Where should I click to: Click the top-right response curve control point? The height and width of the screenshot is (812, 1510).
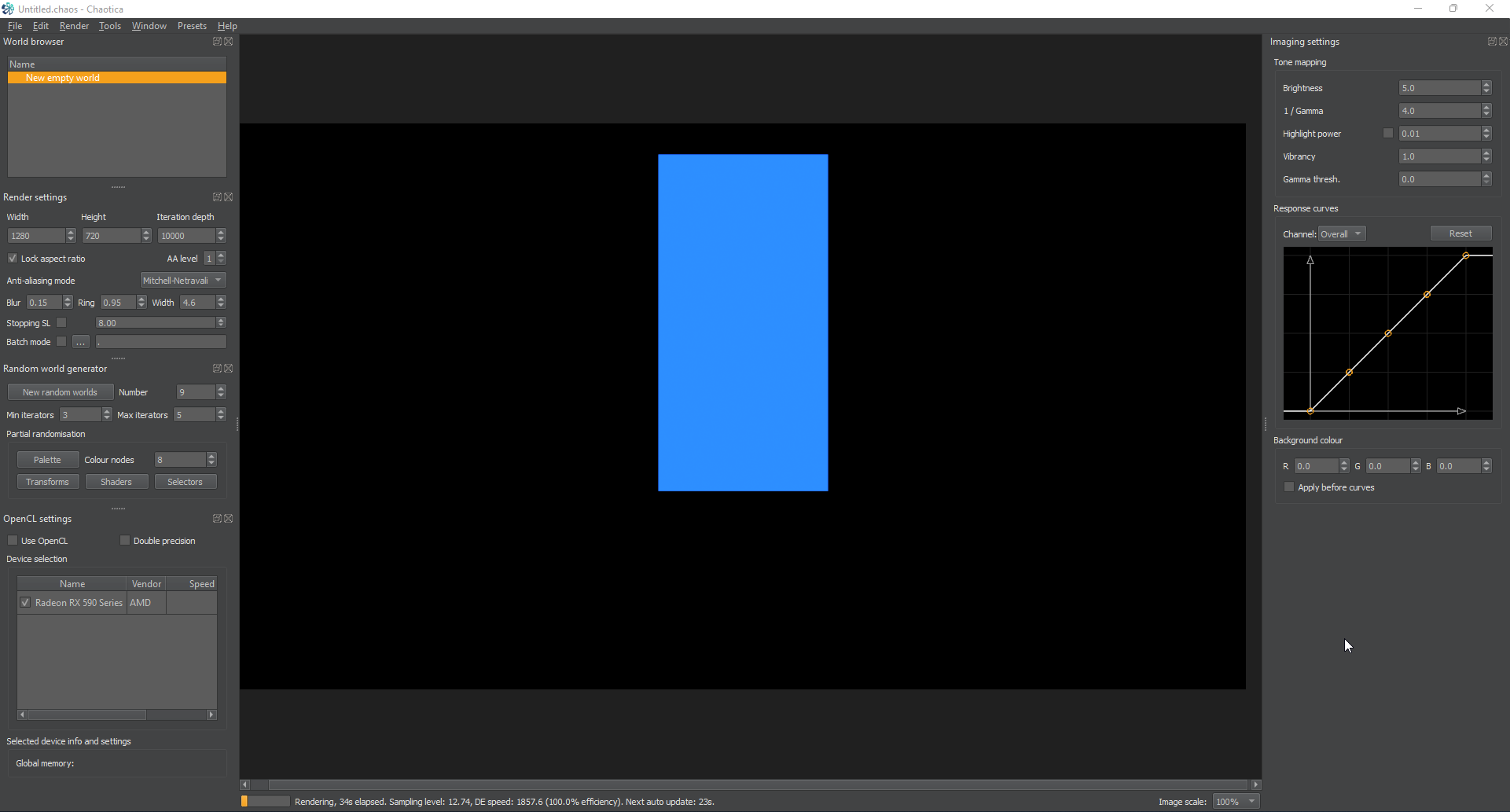1466,255
